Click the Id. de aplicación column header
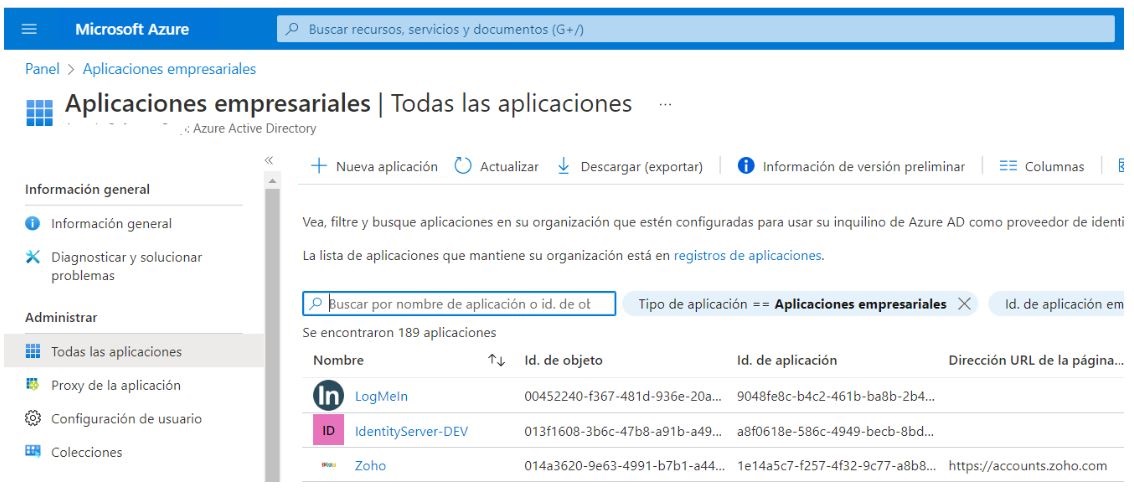Image resolution: width=1134 pixels, height=492 pixels. click(x=787, y=360)
